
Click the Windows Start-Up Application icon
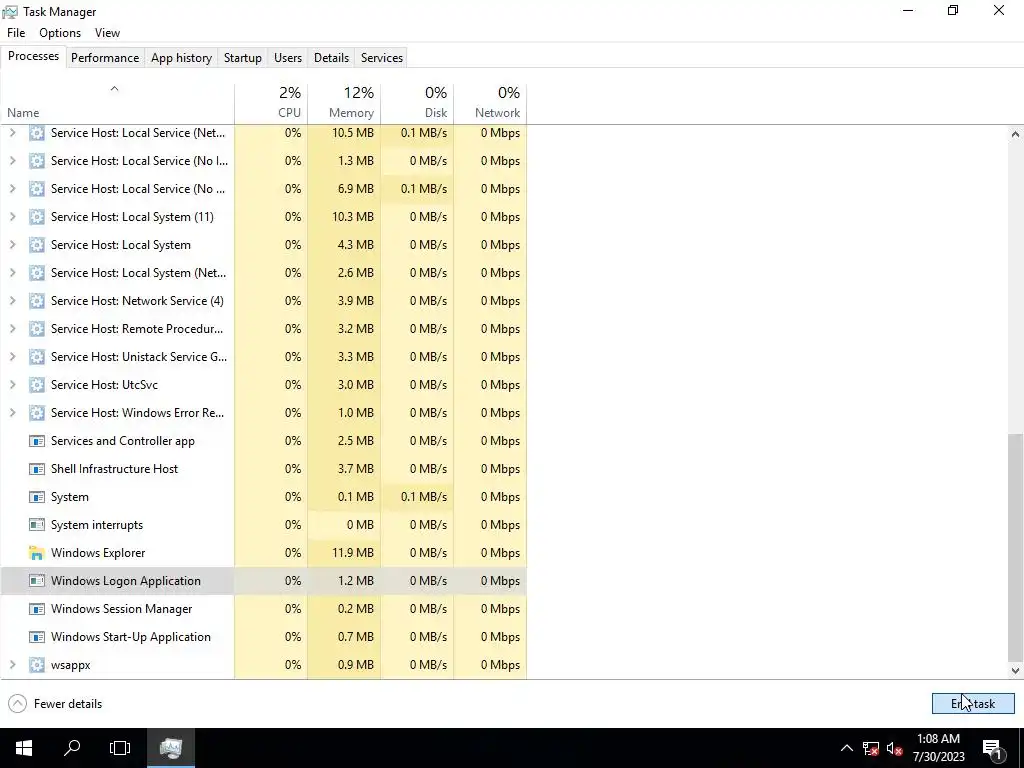(37, 637)
